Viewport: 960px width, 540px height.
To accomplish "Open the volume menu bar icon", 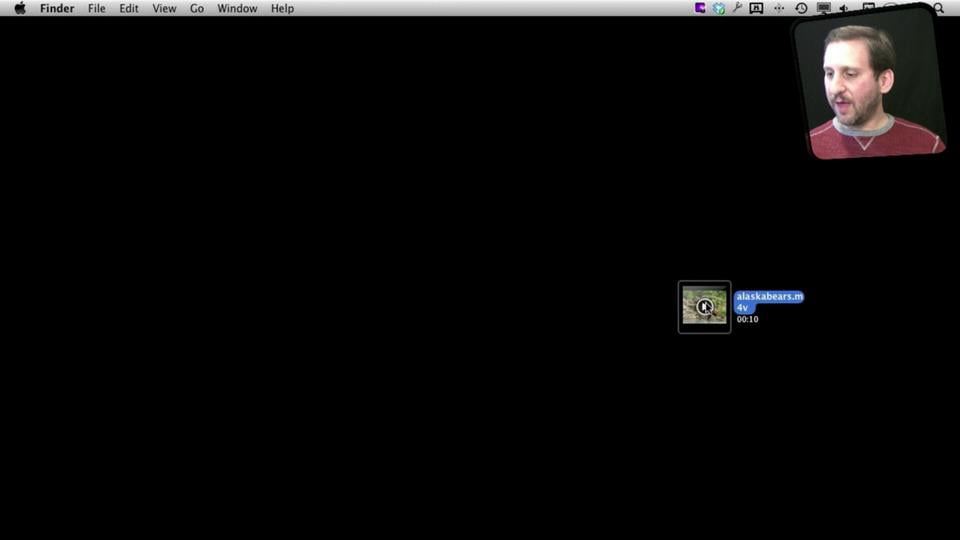I will point(844,9).
